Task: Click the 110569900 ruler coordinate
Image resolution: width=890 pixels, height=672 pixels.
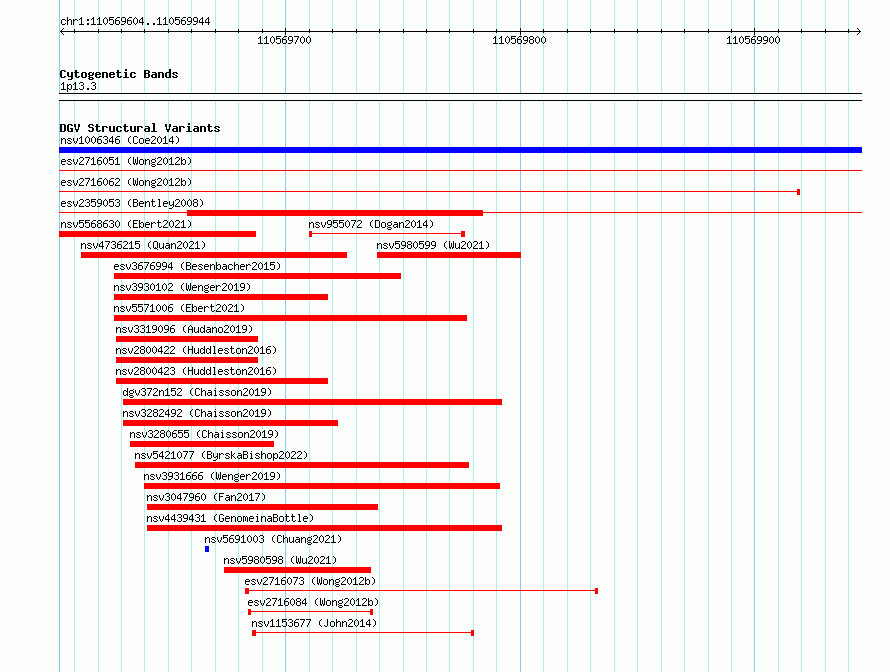Action: tap(753, 40)
